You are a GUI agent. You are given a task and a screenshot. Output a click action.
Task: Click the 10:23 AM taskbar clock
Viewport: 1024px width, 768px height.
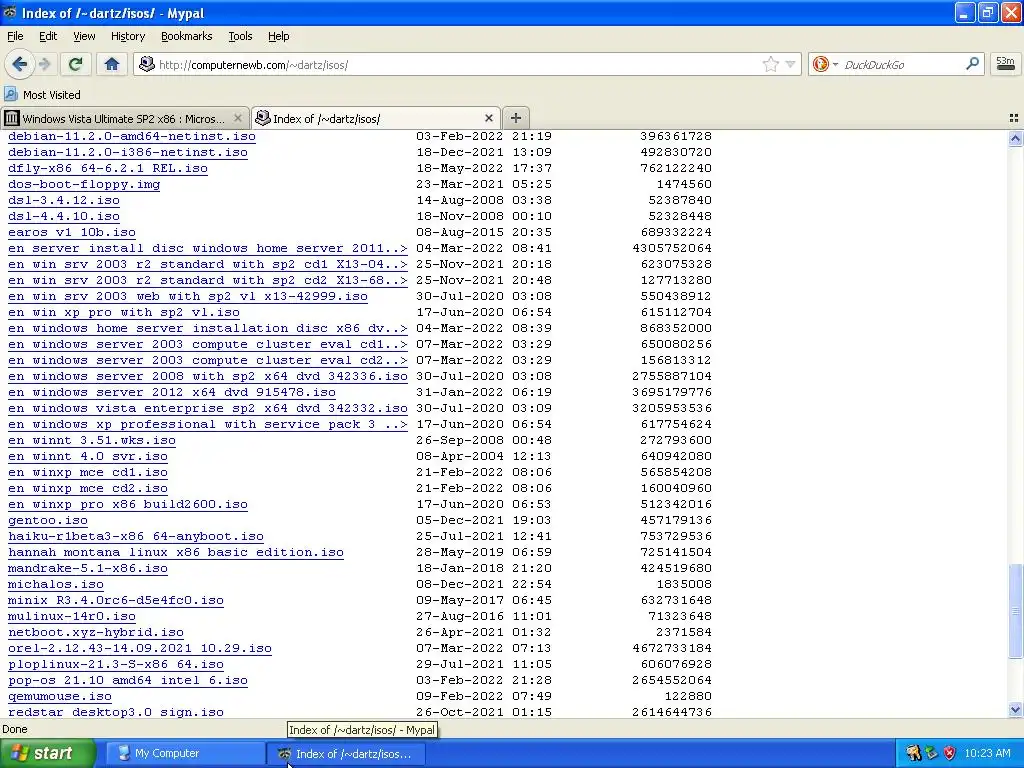click(x=987, y=753)
